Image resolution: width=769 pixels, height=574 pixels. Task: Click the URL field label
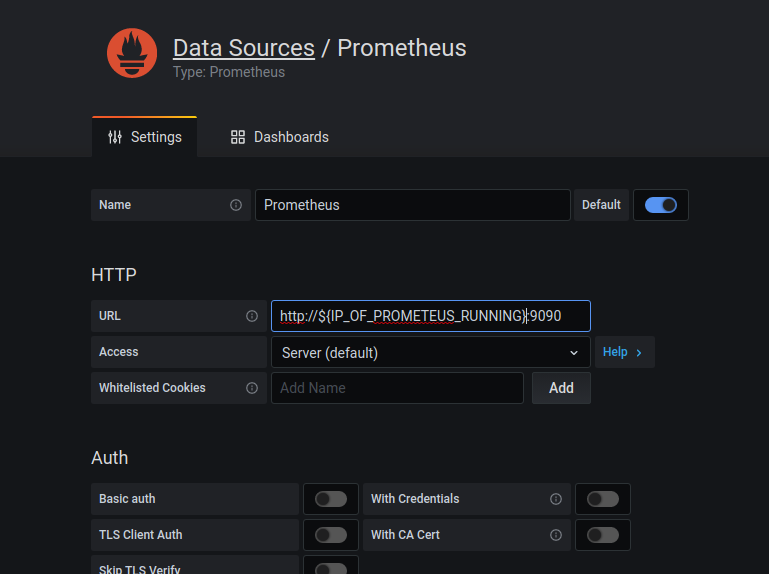point(110,316)
